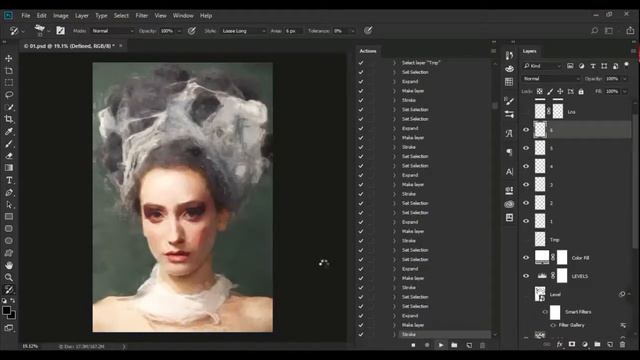Screen dimensions: 640x360
Task: Open the layer Opacity 100% dropdown arrow
Action: coord(624,79)
